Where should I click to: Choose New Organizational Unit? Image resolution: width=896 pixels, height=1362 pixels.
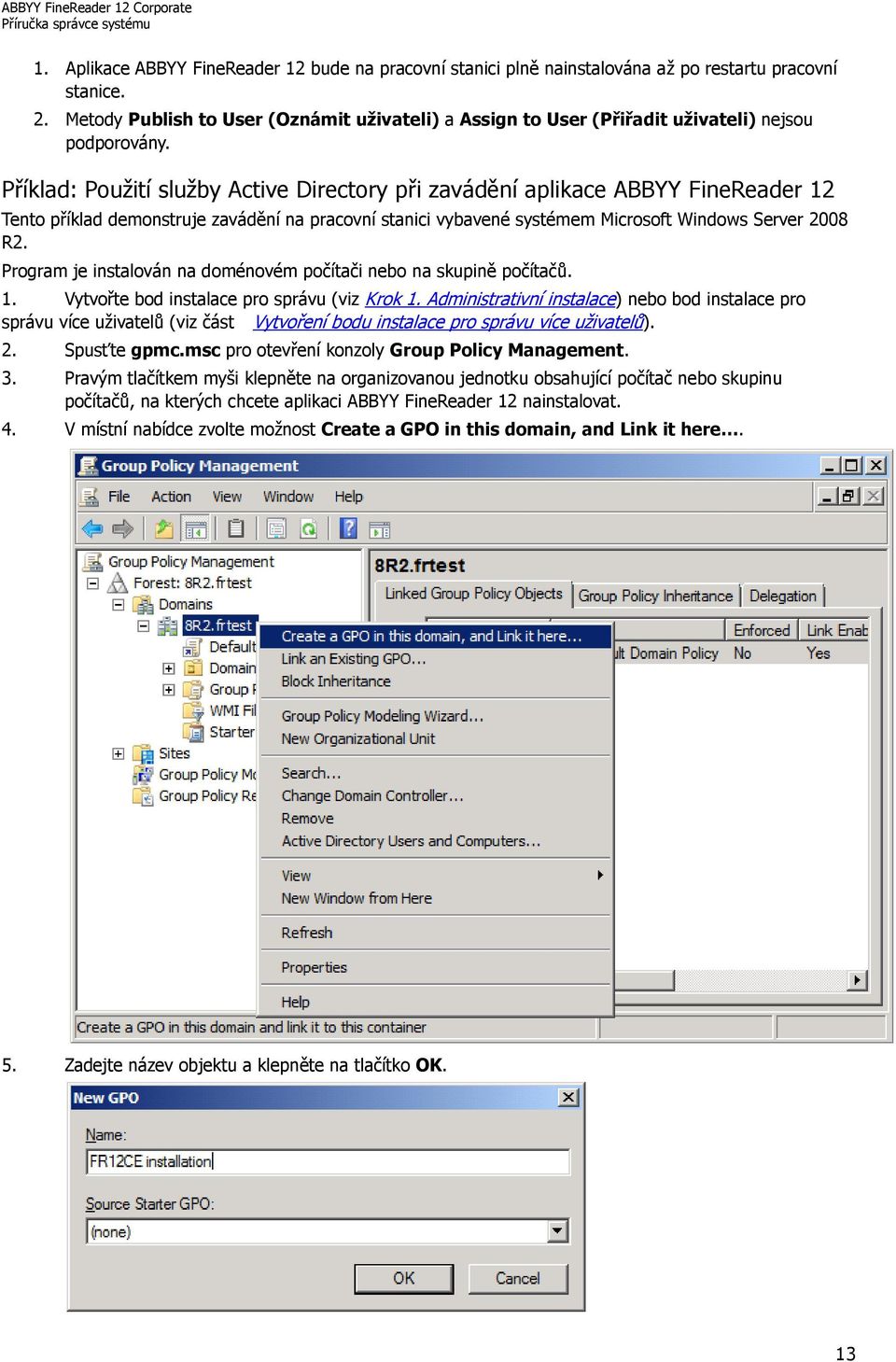(435, 738)
